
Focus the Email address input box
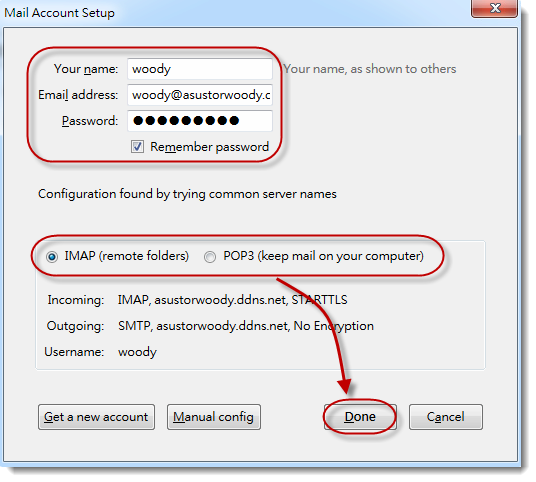click(x=200, y=95)
